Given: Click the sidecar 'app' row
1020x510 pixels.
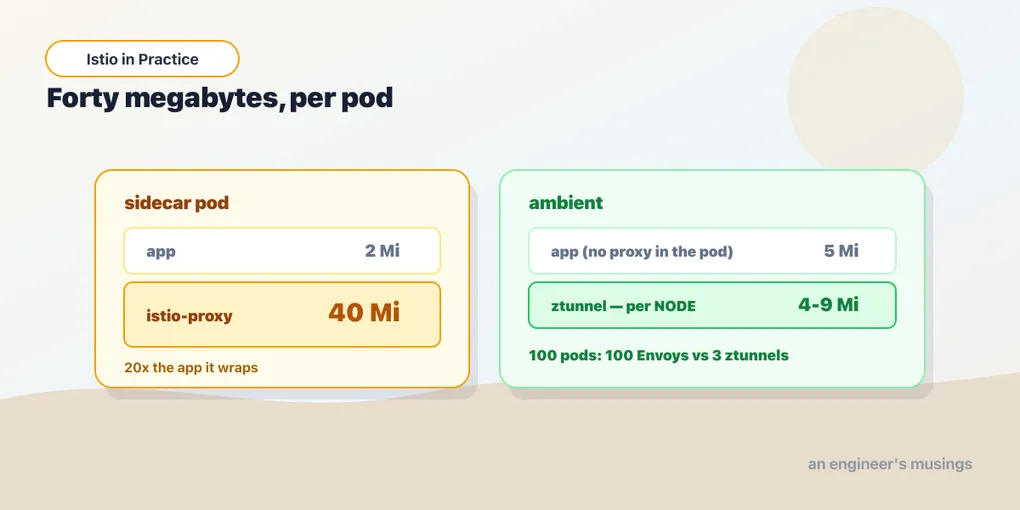Looking at the screenshot, I should (282, 251).
